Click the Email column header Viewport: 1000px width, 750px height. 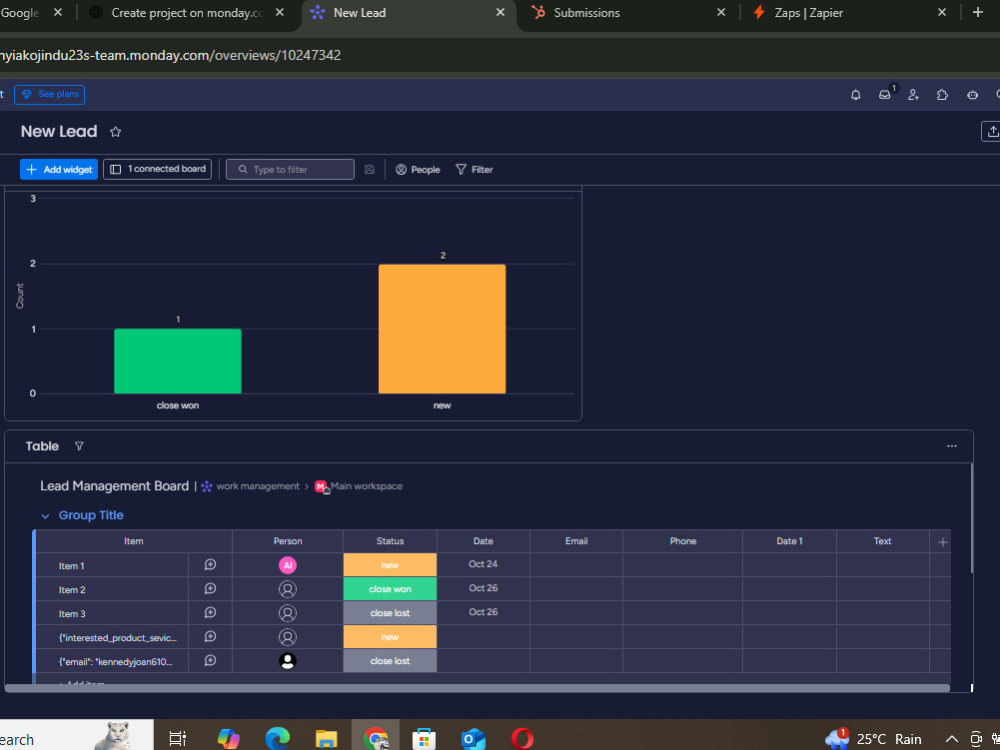coord(576,541)
